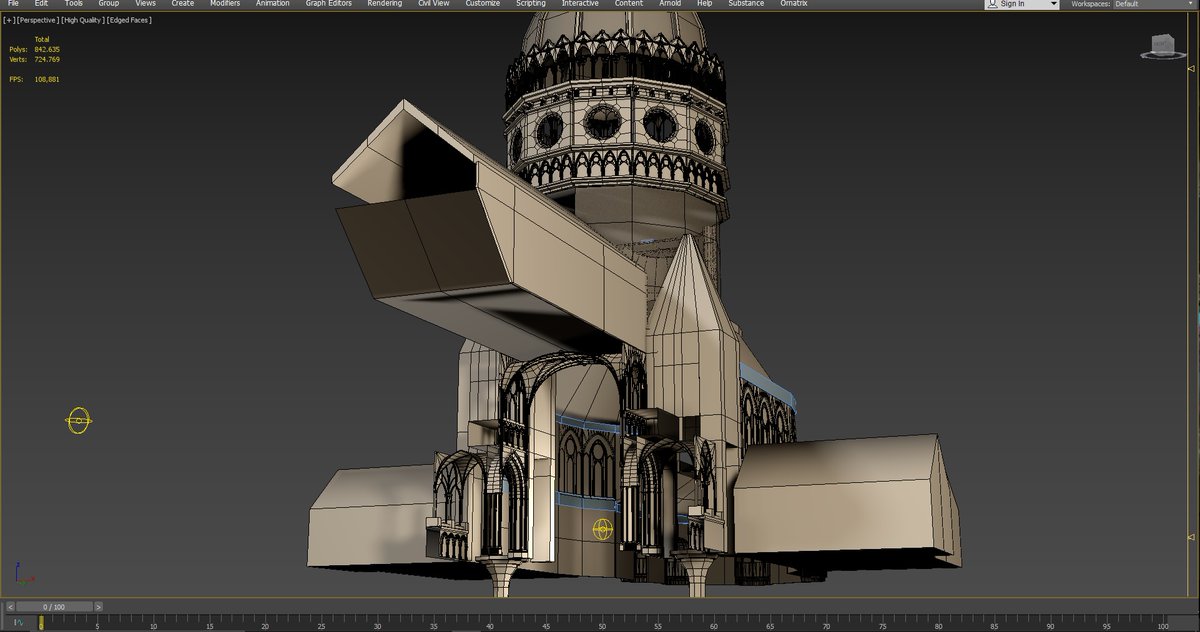The width and height of the screenshot is (1200, 632).
Task: Step time slider back with left arrow
Action: click(x=11, y=607)
